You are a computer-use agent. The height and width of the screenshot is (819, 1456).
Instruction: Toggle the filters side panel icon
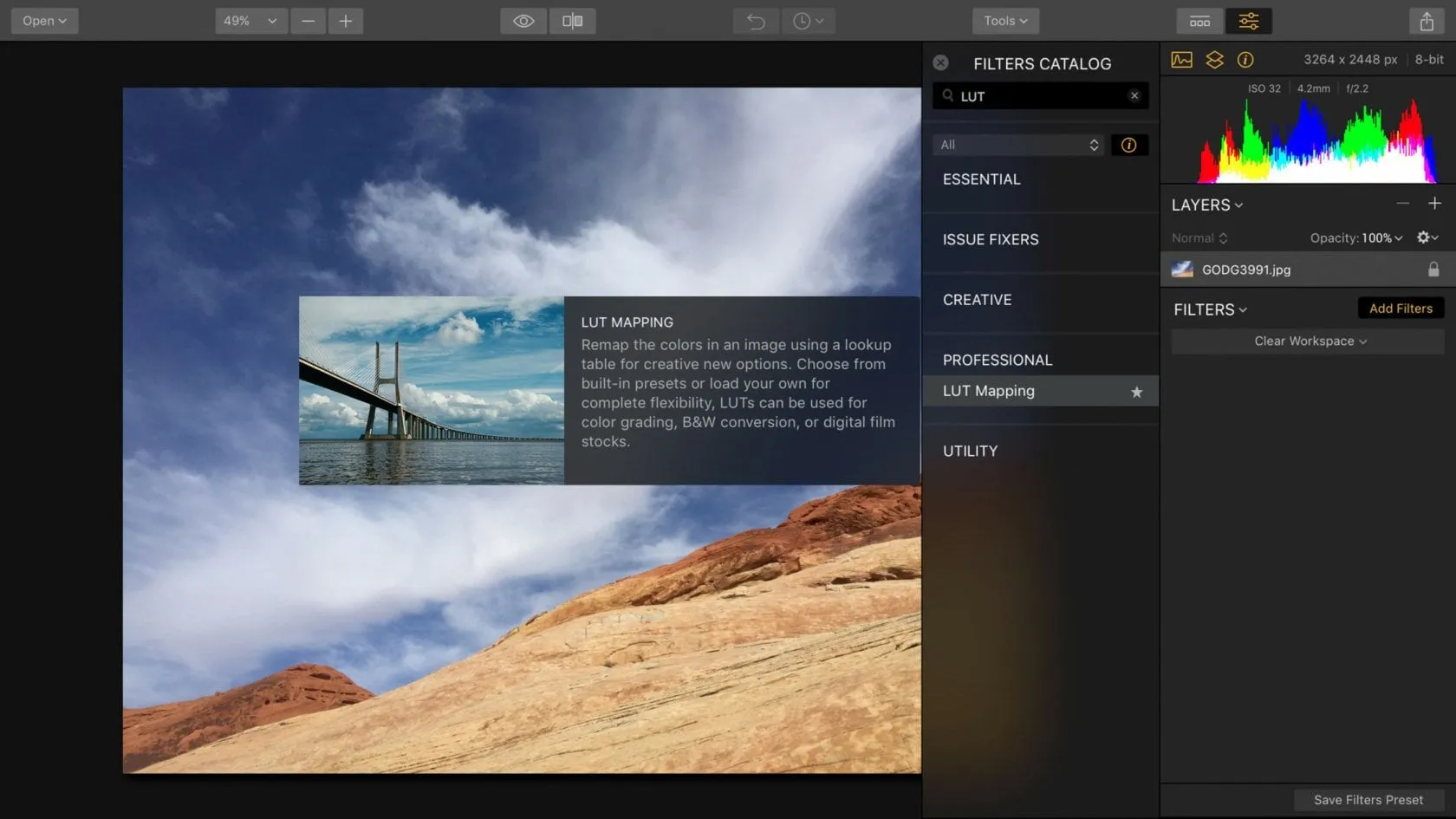coord(1248,21)
